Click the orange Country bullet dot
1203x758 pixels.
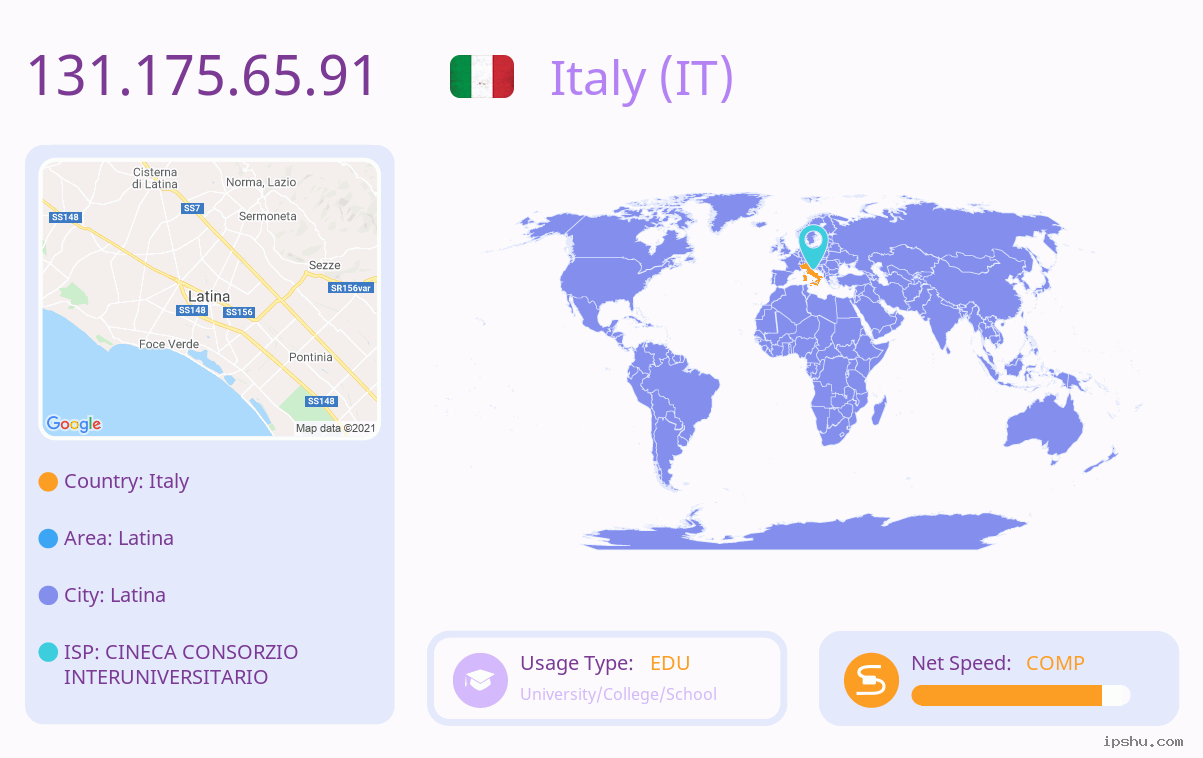tap(48, 481)
